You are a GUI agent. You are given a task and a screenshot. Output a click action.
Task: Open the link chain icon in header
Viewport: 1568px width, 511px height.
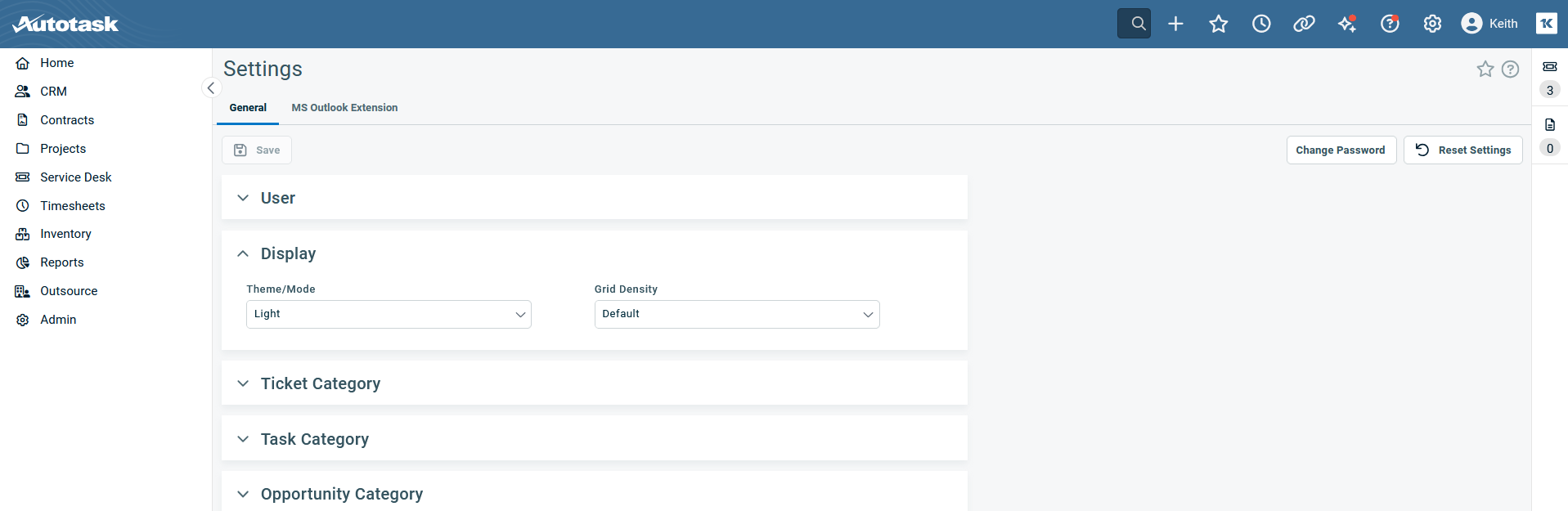(1304, 24)
